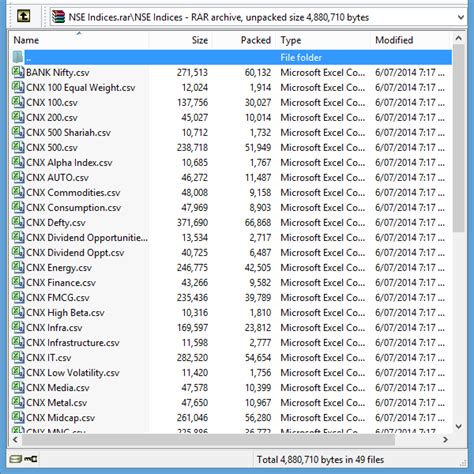
Task: Select the file name CNX Commodities.csv
Action: point(73,193)
